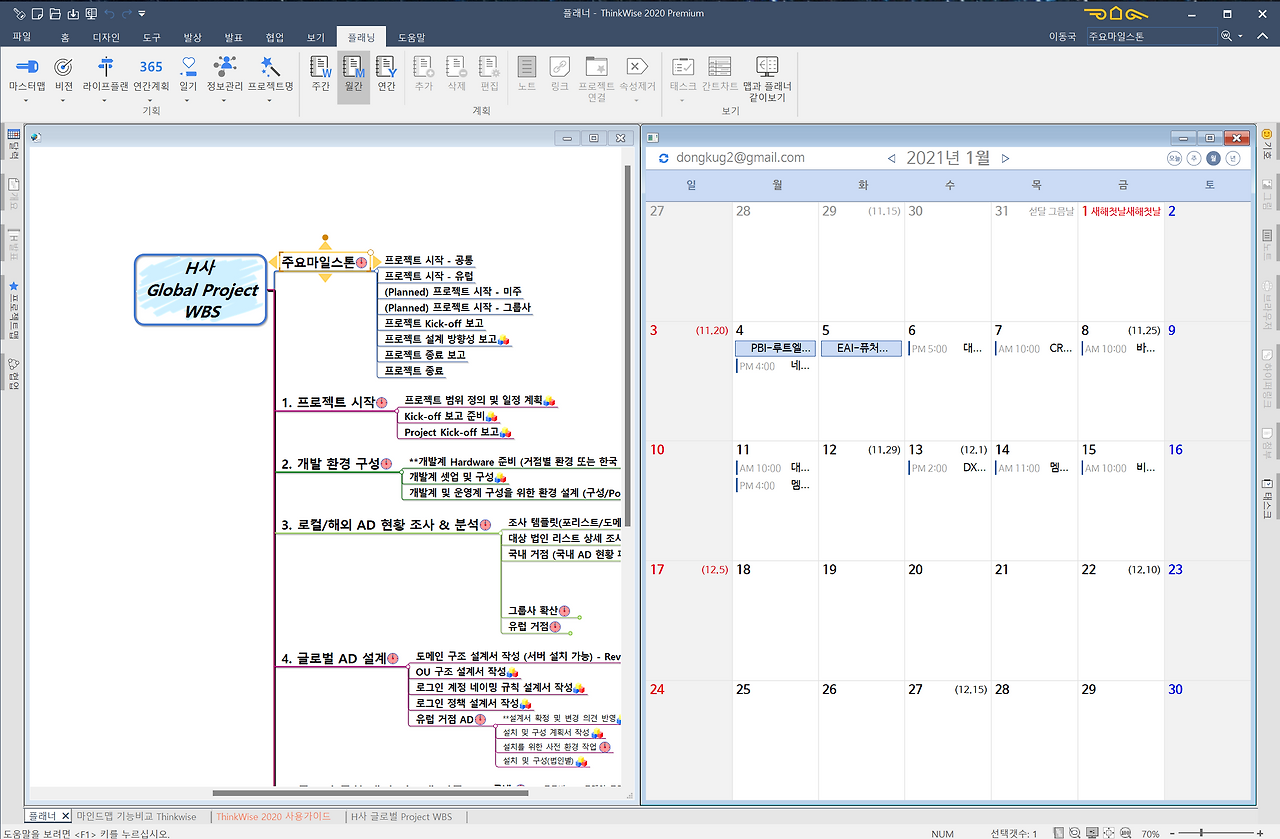The height and width of the screenshot is (839, 1280).
Task: Open the search options dropdown arrow
Action: coord(1241,37)
